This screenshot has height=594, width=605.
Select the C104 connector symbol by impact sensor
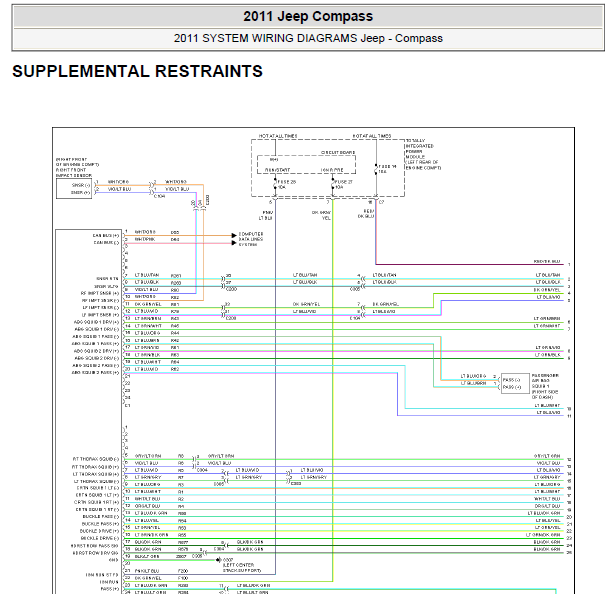click(152, 189)
